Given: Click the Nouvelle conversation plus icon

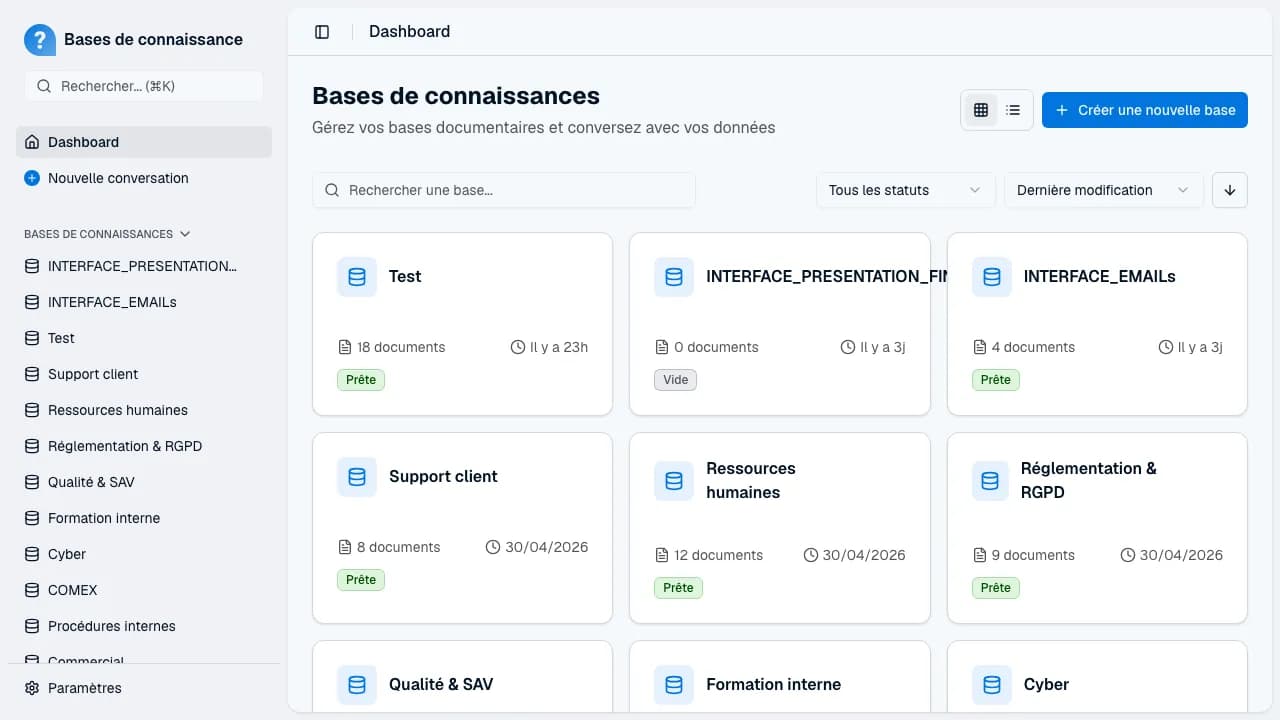Looking at the screenshot, I should (x=32, y=178).
